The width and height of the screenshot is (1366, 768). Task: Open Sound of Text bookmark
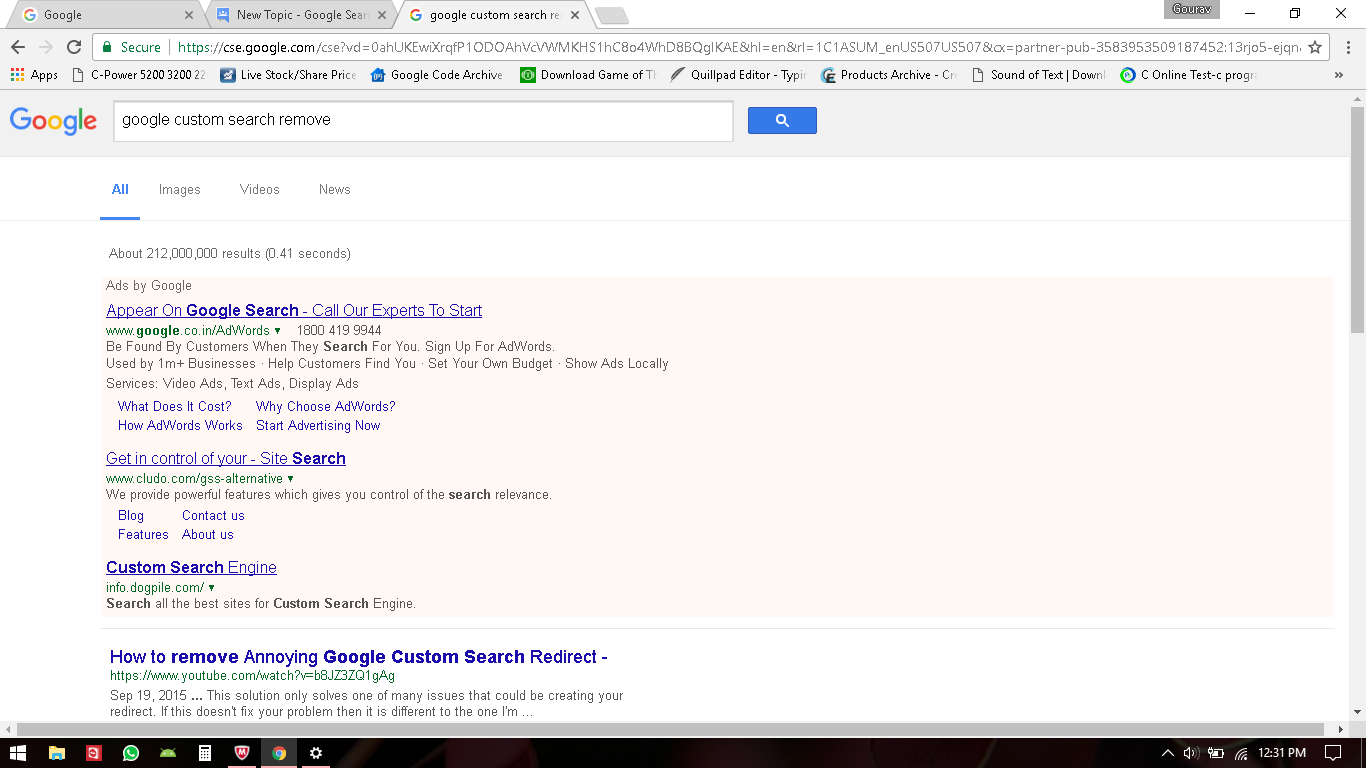tap(1038, 75)
